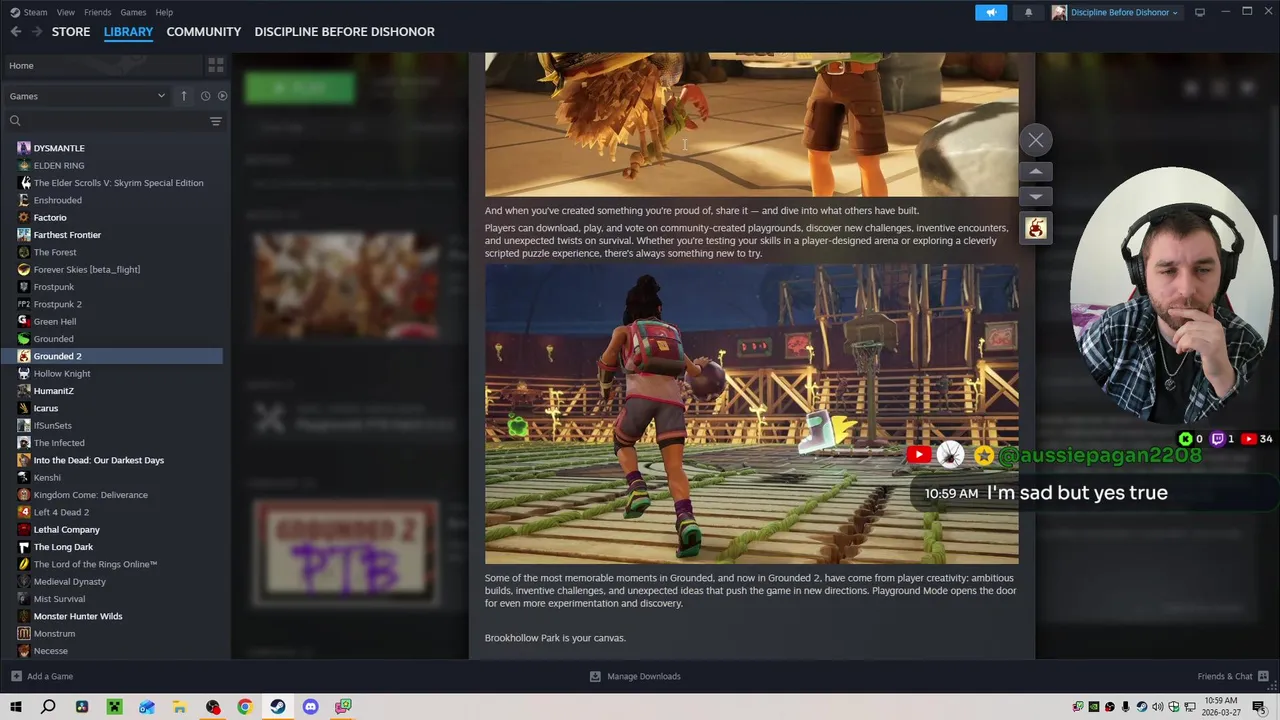The image size is (1280, 720).
Task: Navigate back with the left arrow
Action: coord(16,32)
